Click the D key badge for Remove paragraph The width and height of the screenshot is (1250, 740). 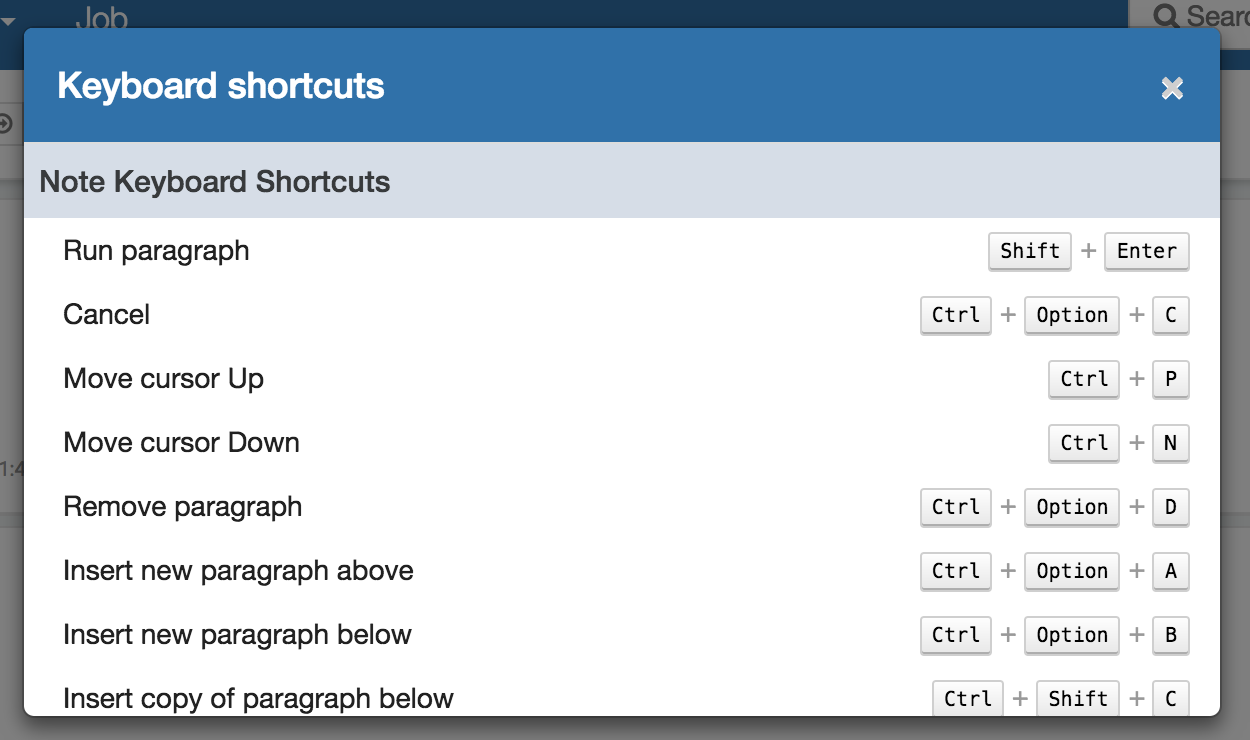(1170, 507)
